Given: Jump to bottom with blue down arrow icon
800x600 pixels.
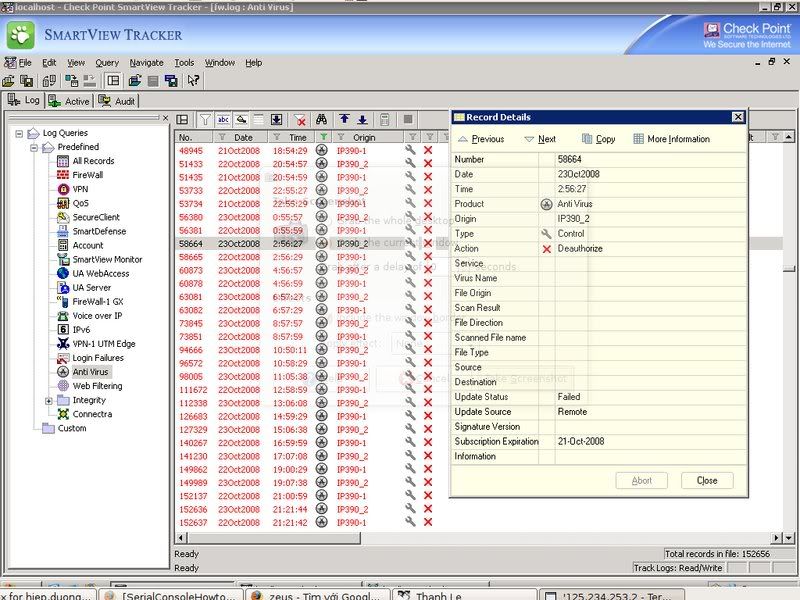Looking at the screenshot, I should (x=362, y=120).
